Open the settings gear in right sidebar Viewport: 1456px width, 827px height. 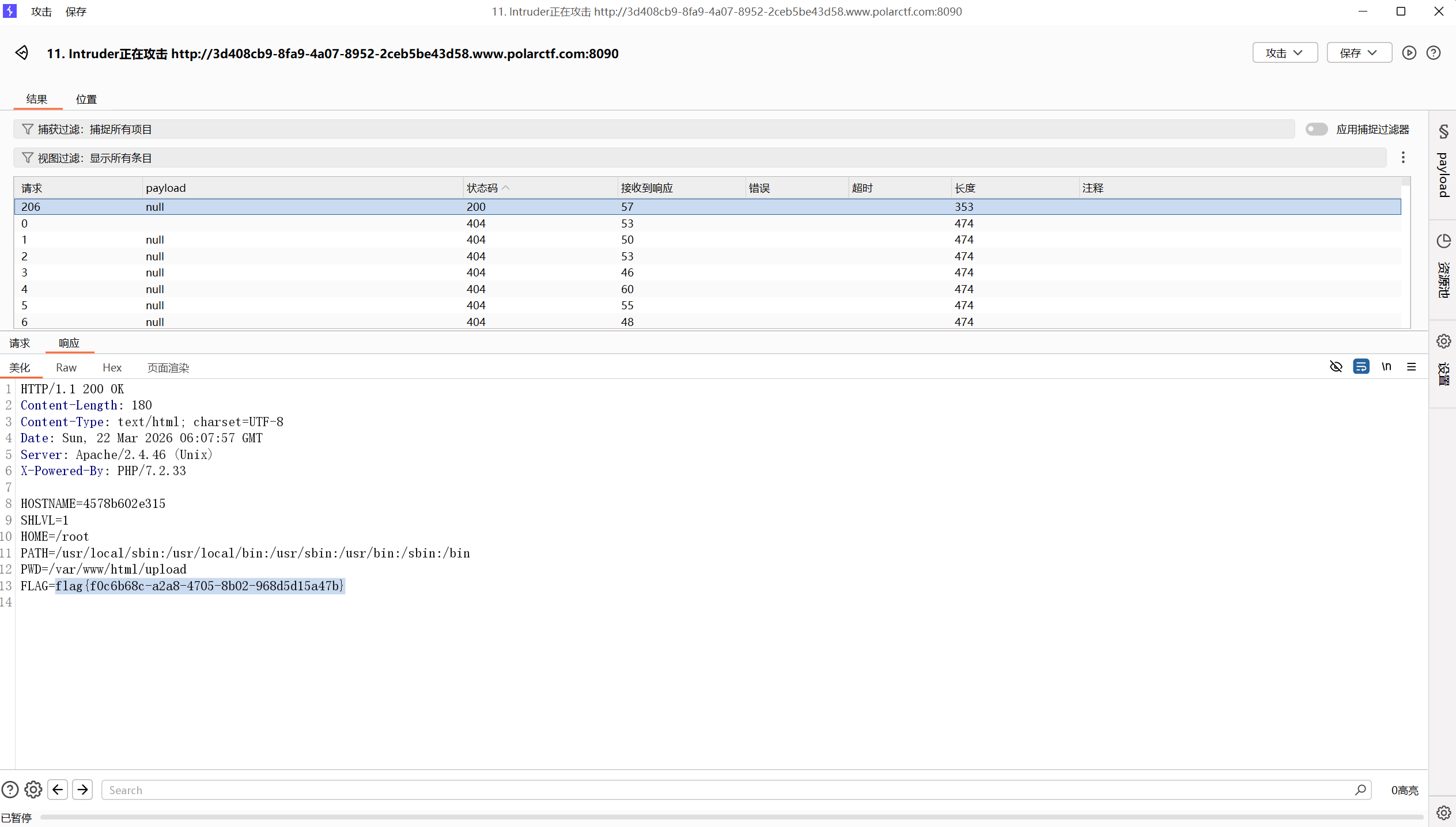click(x=1443, y=342)
